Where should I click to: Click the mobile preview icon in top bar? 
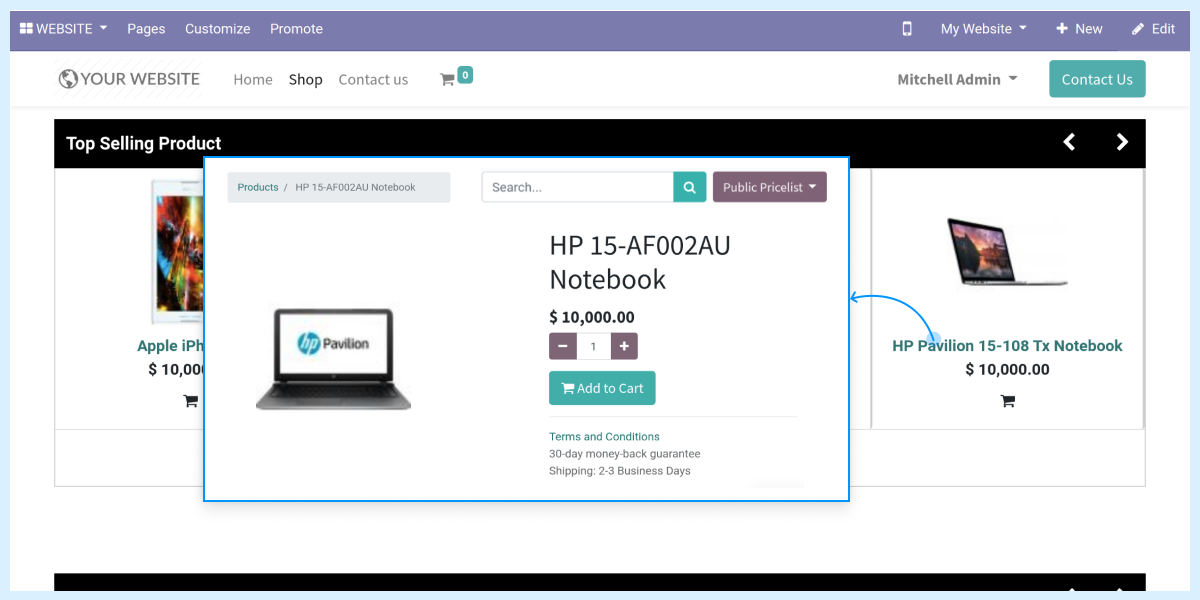click(907, 29)
